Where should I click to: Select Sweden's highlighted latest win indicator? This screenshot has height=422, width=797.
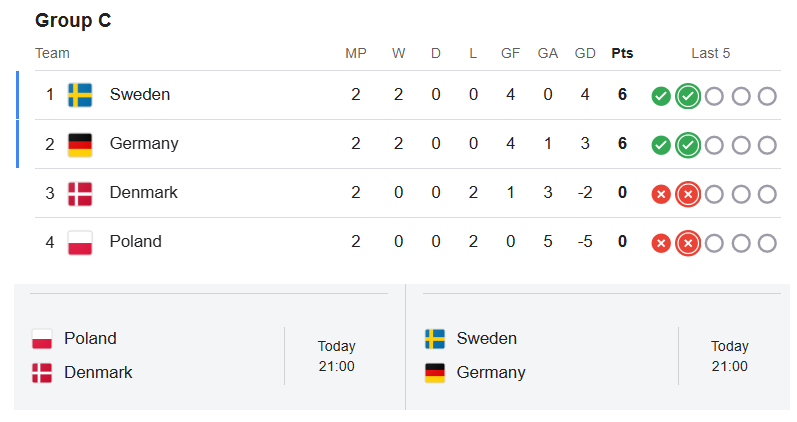[688, 96]
